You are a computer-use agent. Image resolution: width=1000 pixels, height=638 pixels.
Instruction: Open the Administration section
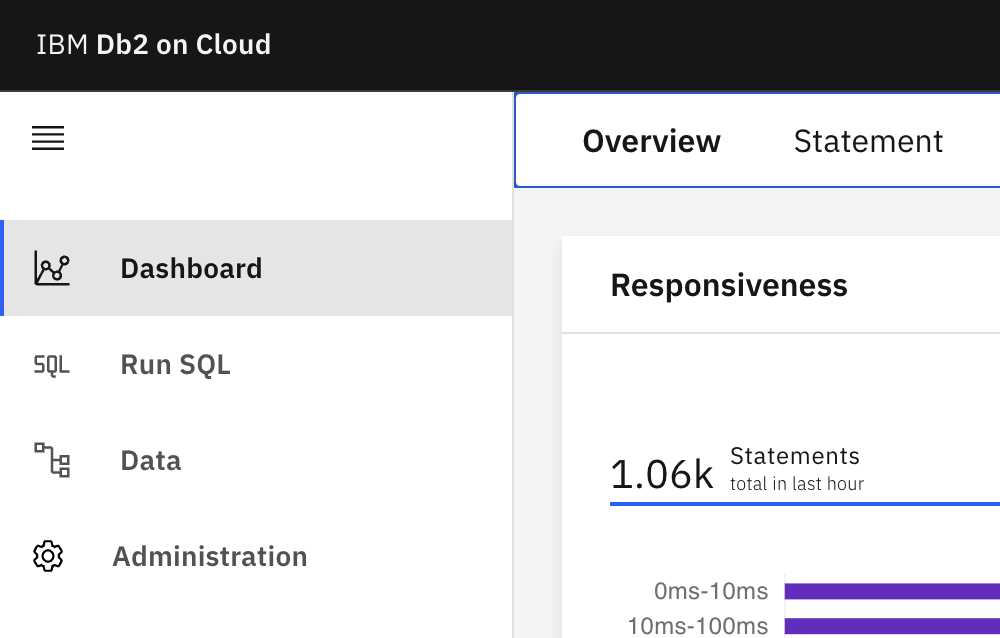click(256, 556)
